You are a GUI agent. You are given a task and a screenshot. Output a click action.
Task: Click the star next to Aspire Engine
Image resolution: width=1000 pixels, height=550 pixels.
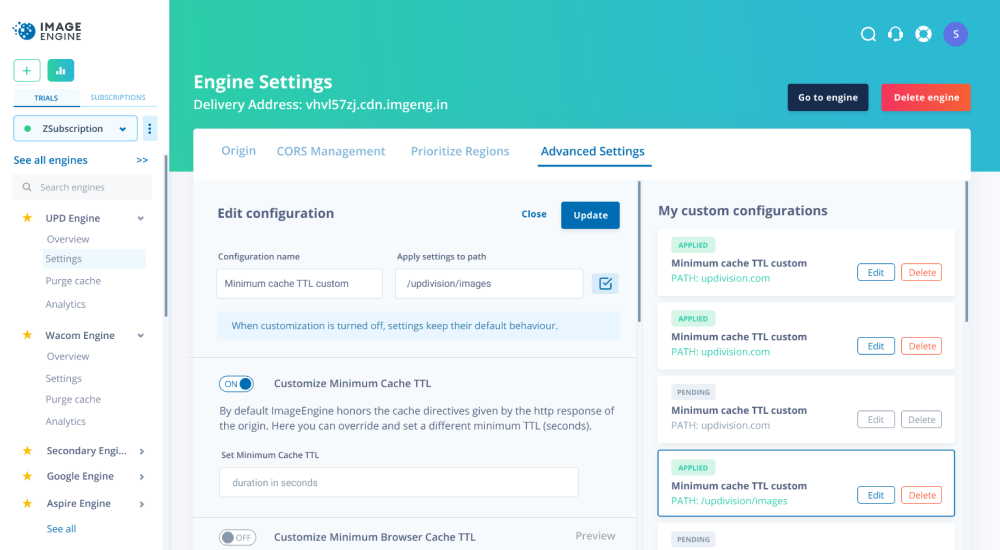pos(27,503)
